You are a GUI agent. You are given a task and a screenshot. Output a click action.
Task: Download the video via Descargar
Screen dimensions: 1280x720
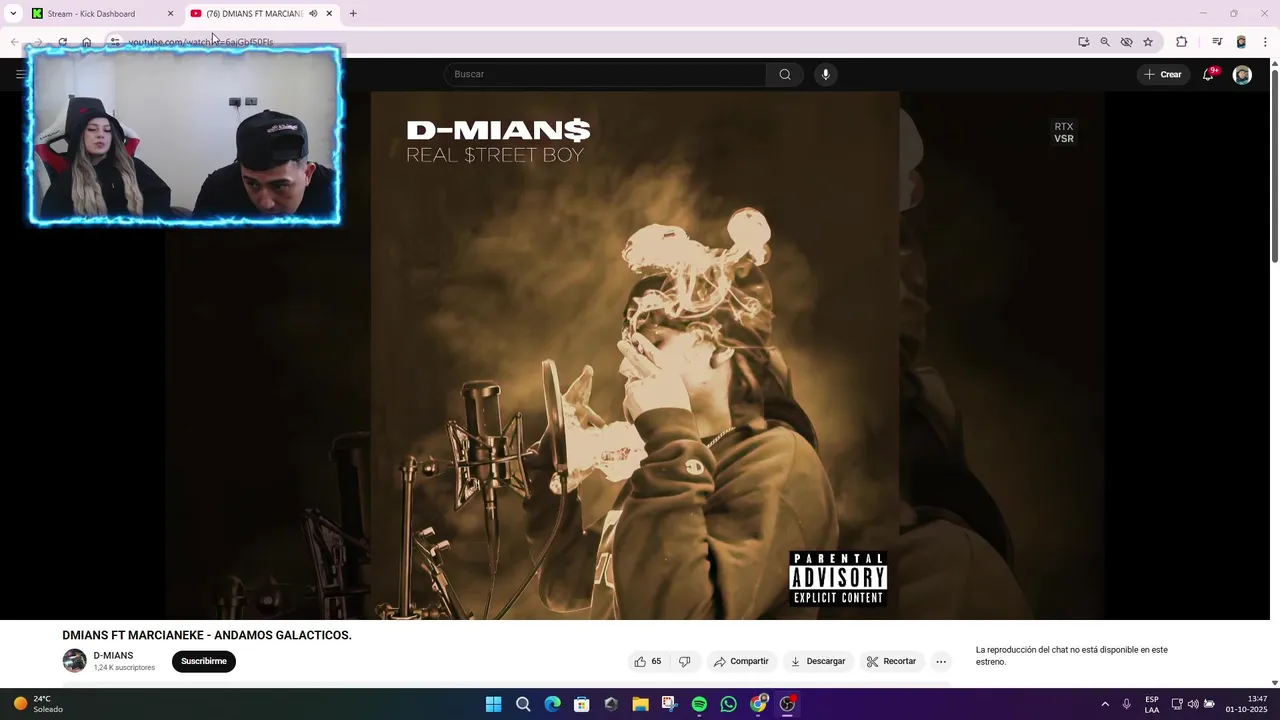[x=818, y=661]
